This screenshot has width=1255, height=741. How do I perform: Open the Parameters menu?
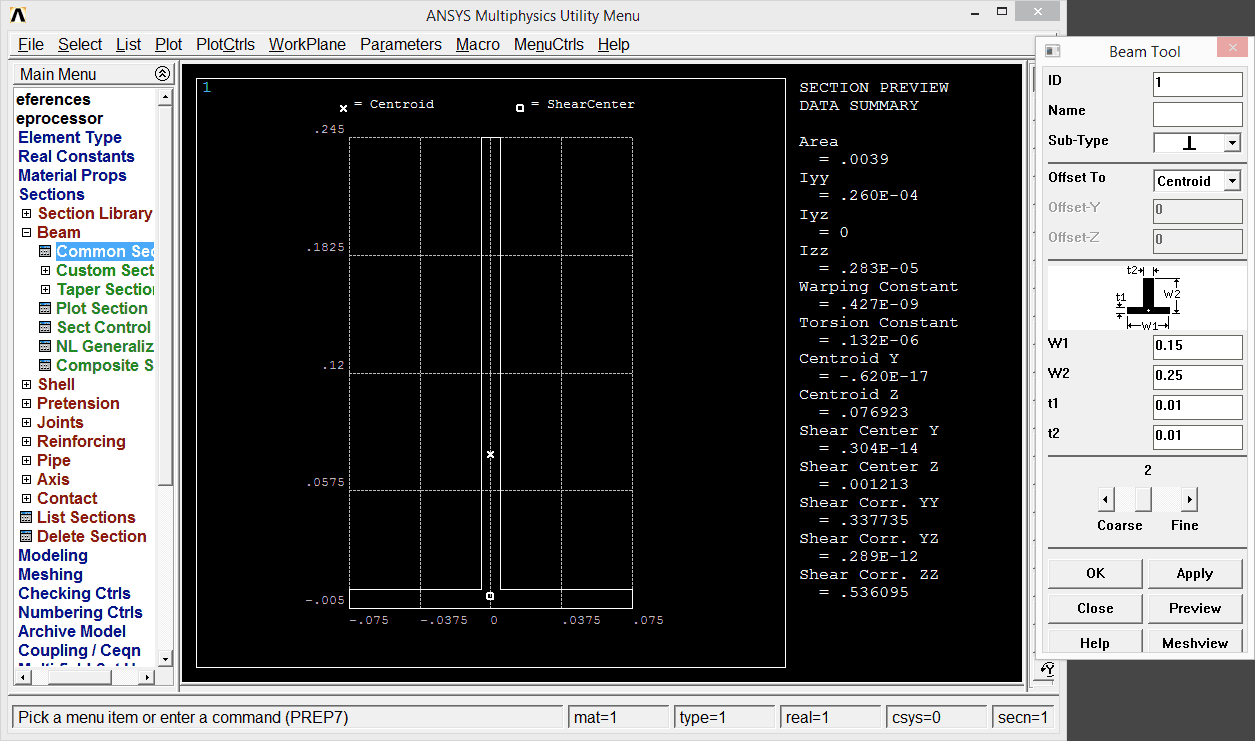tap(401, 44)
